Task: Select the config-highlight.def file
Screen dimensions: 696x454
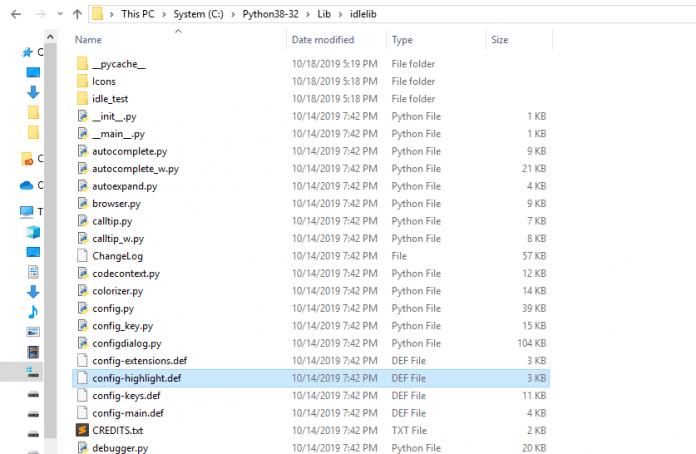Action: point(136,378)
